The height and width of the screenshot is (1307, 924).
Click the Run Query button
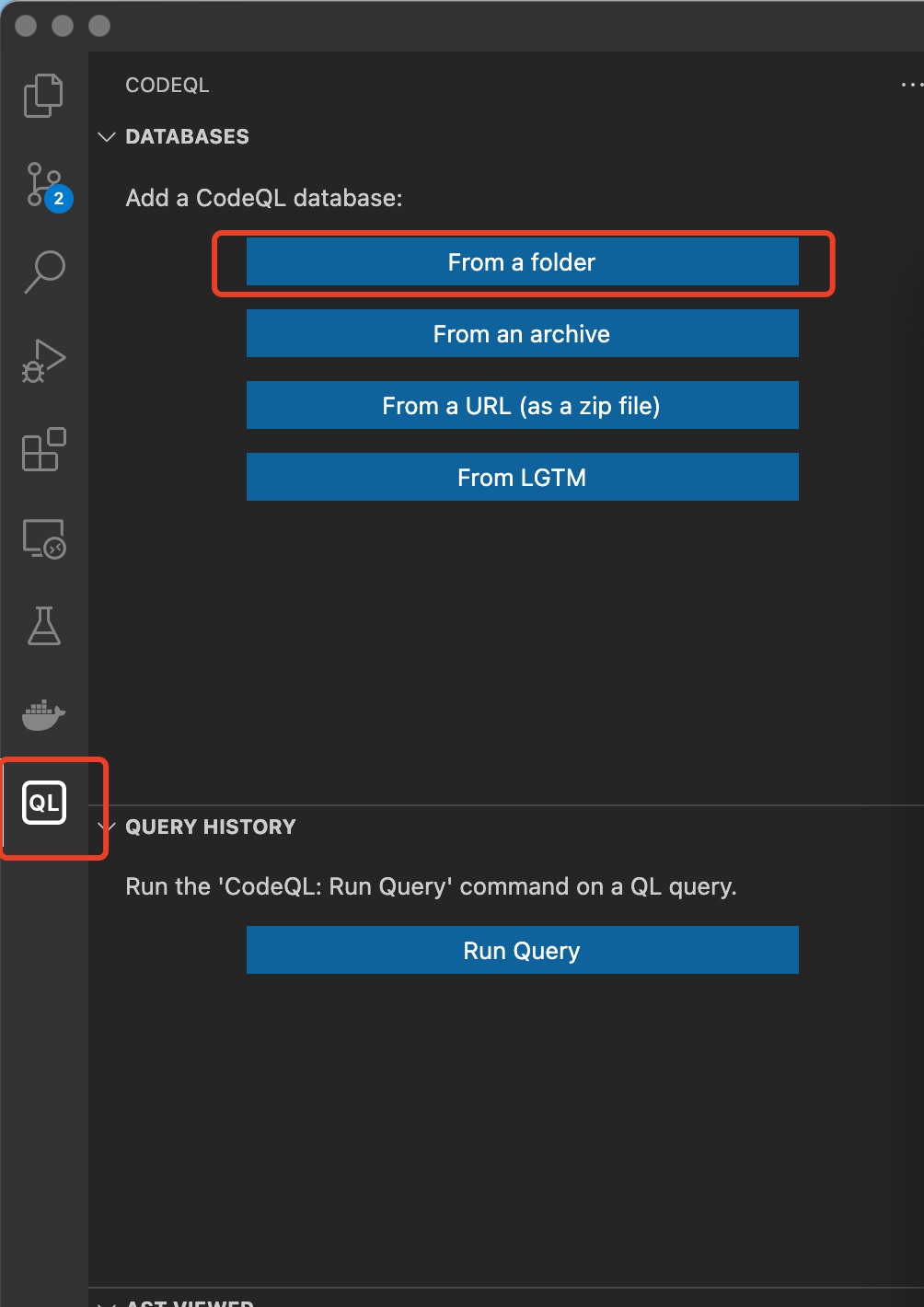pyautogui.click(x=522, y=950)
